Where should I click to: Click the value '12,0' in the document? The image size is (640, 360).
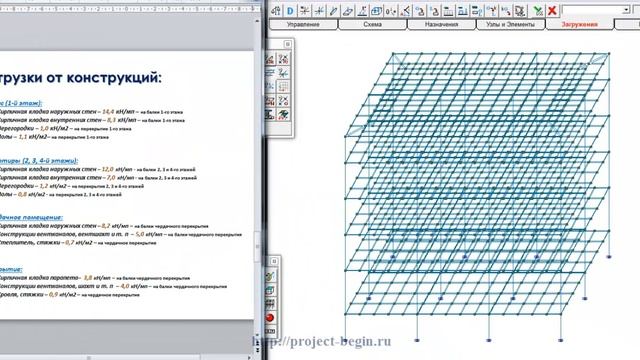tap(108, 169)
